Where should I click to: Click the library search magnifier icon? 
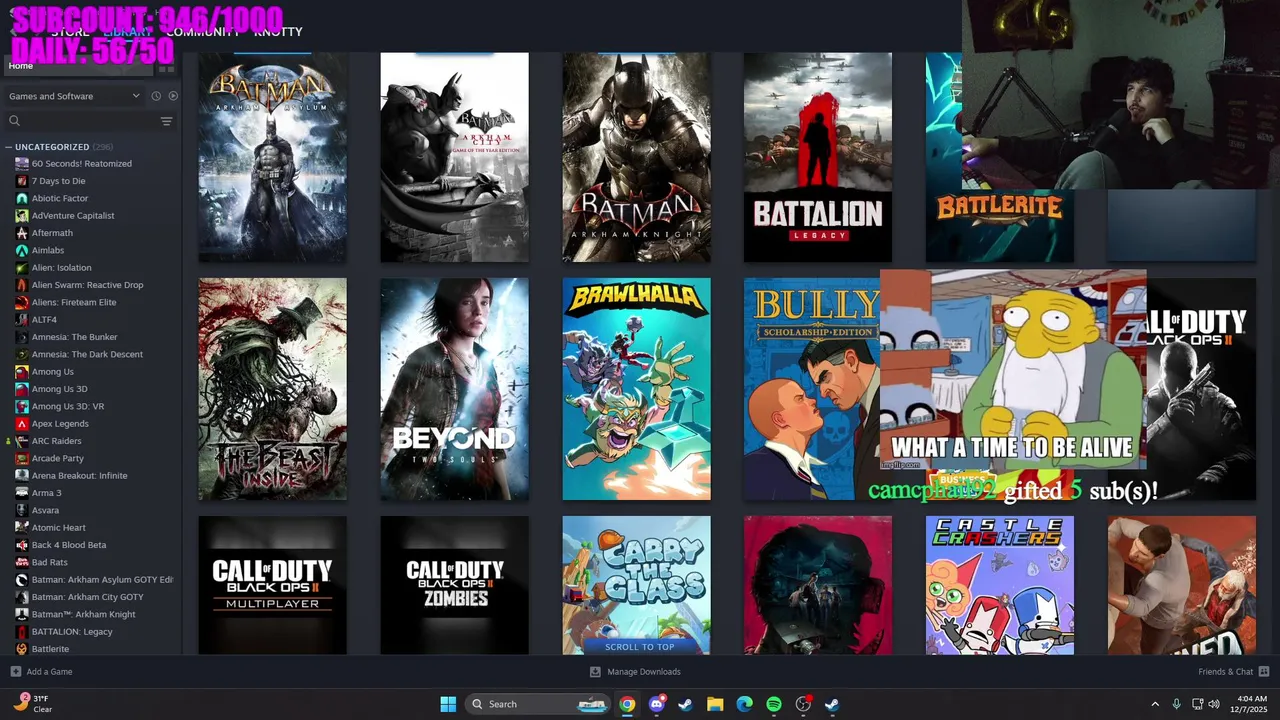tap(14, 121)
